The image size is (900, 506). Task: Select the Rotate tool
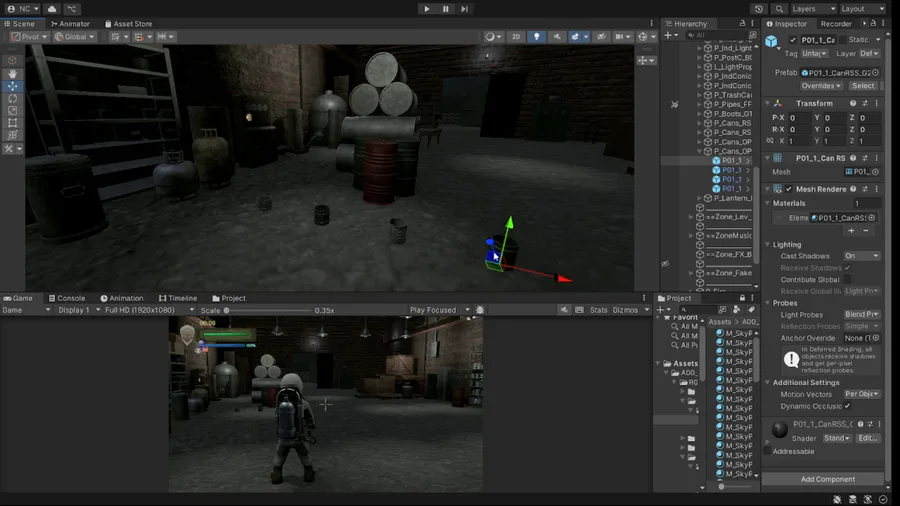point(12,98)
